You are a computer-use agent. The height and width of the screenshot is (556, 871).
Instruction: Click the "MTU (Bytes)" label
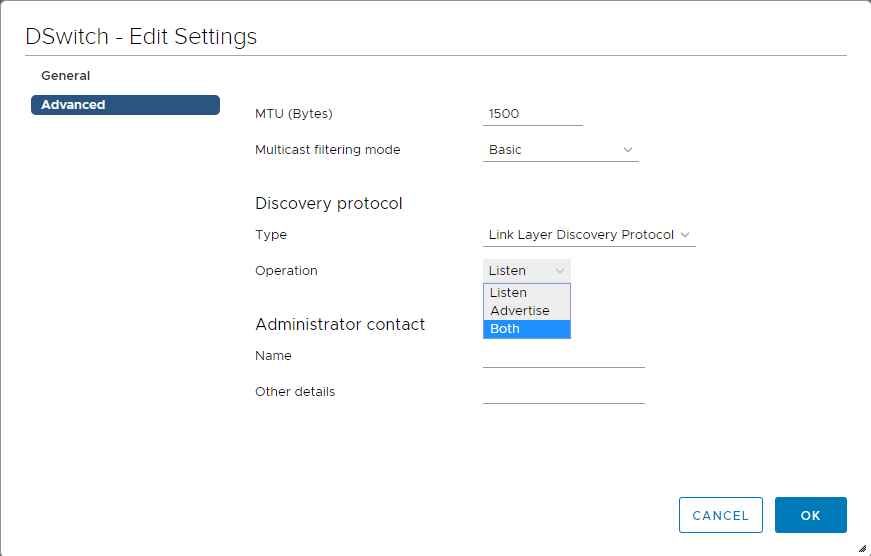coord(294,114)
